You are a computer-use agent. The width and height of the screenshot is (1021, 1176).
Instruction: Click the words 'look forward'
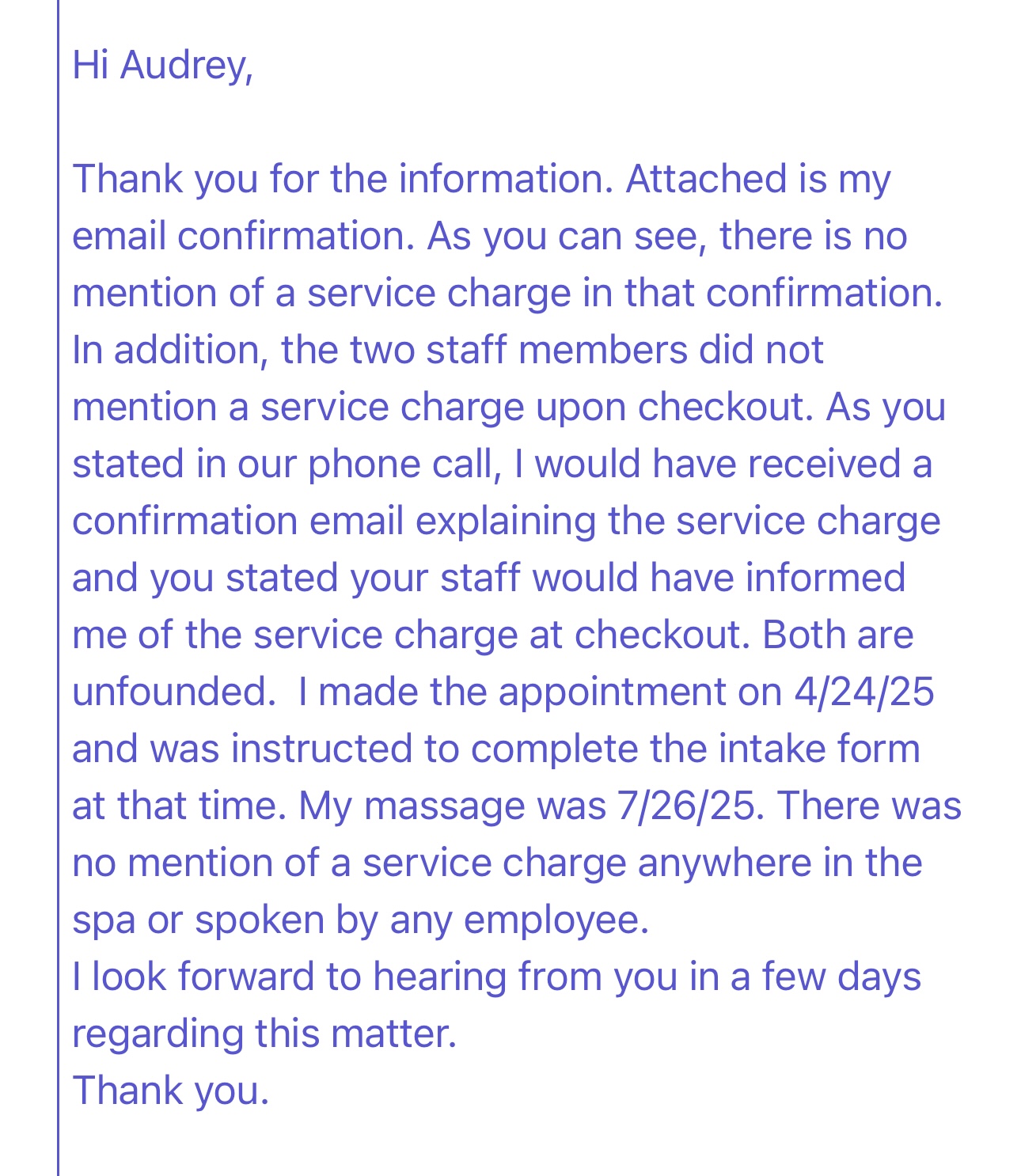[x=203, y=977]
